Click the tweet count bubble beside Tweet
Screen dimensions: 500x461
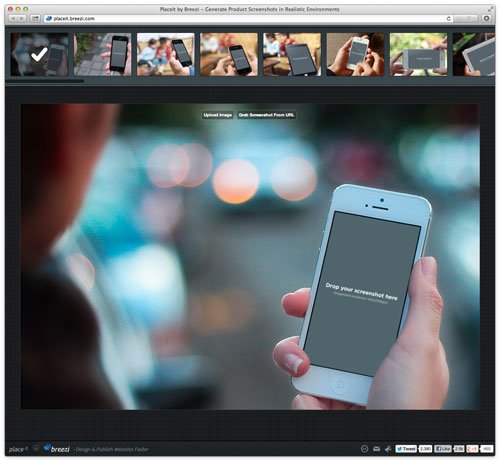(x=425, y=449)
